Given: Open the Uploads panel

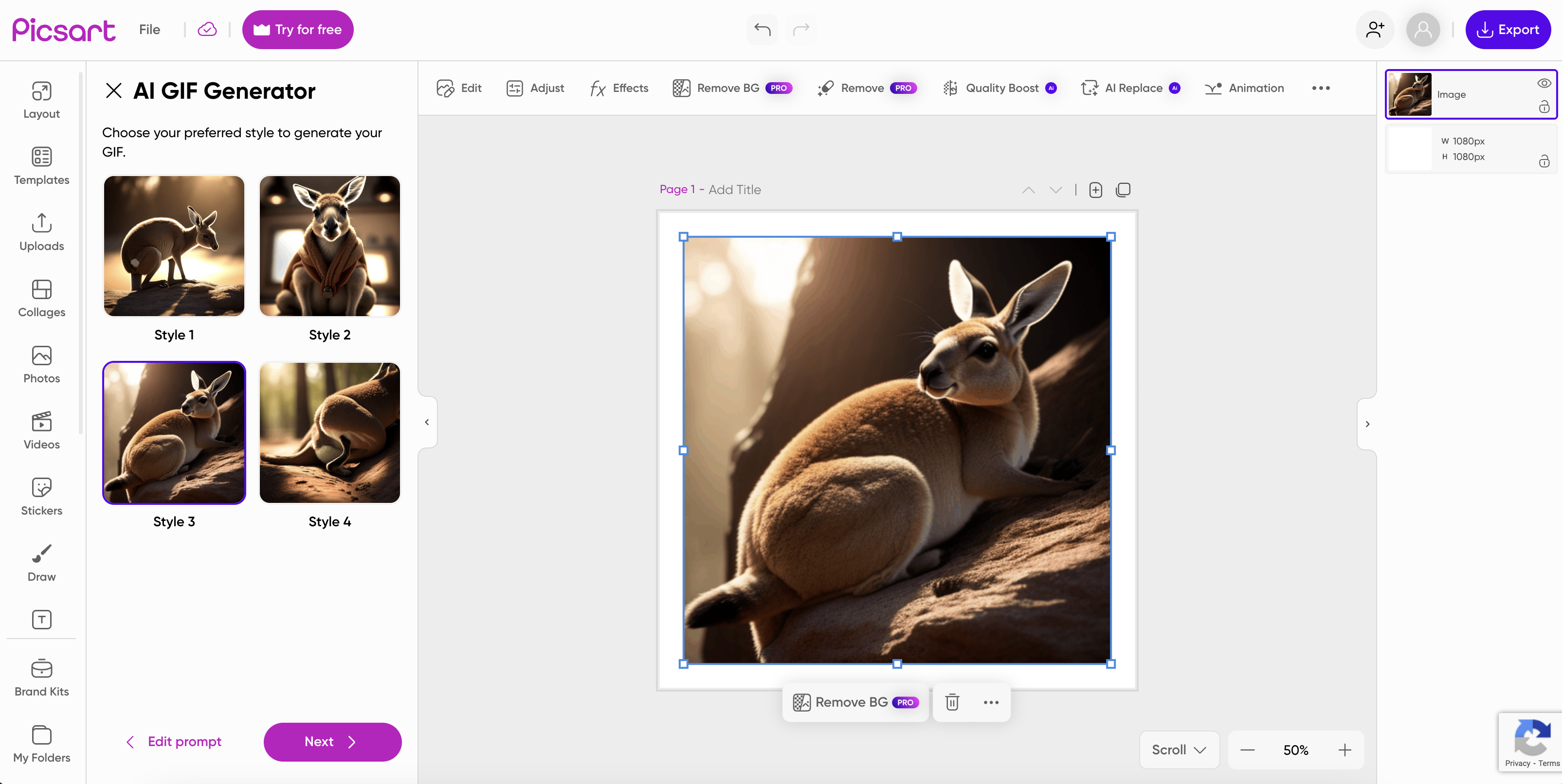Looking at the screenshot, I should [x=41, y=232].
